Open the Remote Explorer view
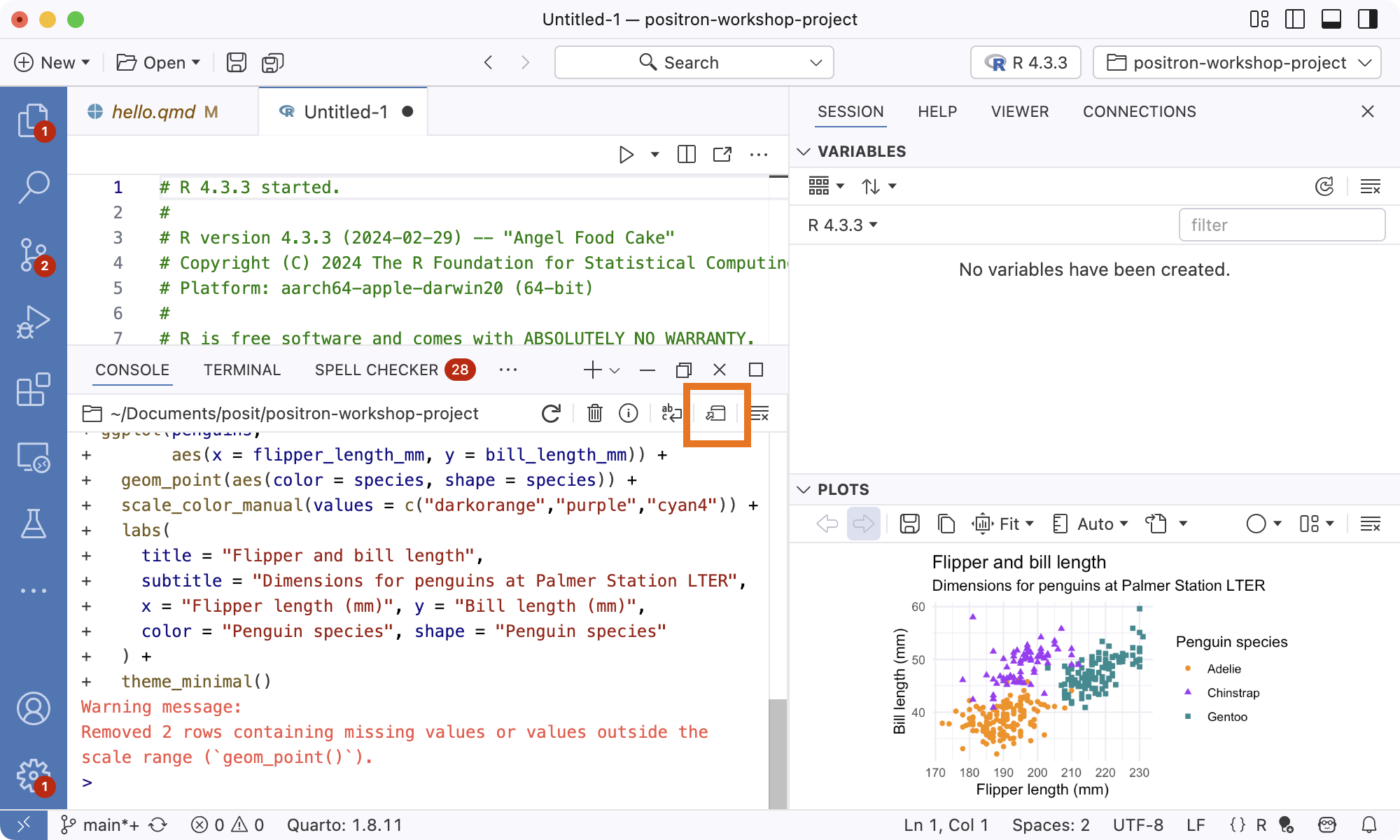The image size is (1400, 840). point(33,457)
